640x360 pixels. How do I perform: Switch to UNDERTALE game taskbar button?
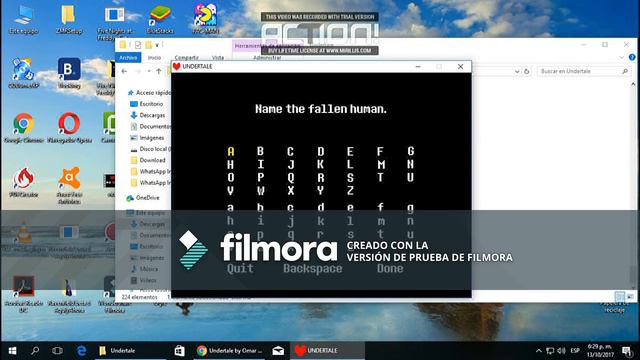[x=327, y=351]
